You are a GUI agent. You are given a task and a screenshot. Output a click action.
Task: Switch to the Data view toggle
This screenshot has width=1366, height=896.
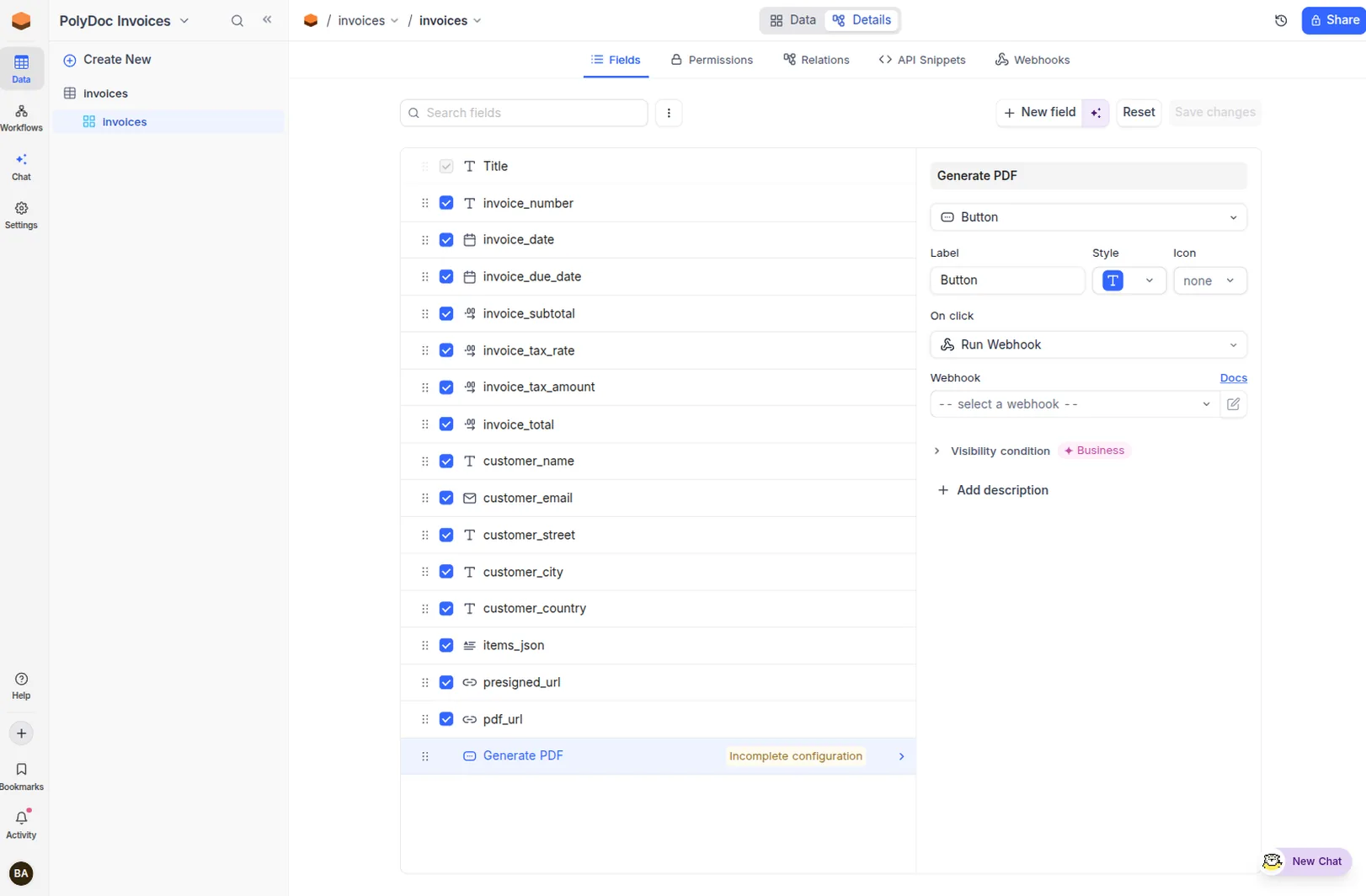pyautogui.click(x=793, y=20)
